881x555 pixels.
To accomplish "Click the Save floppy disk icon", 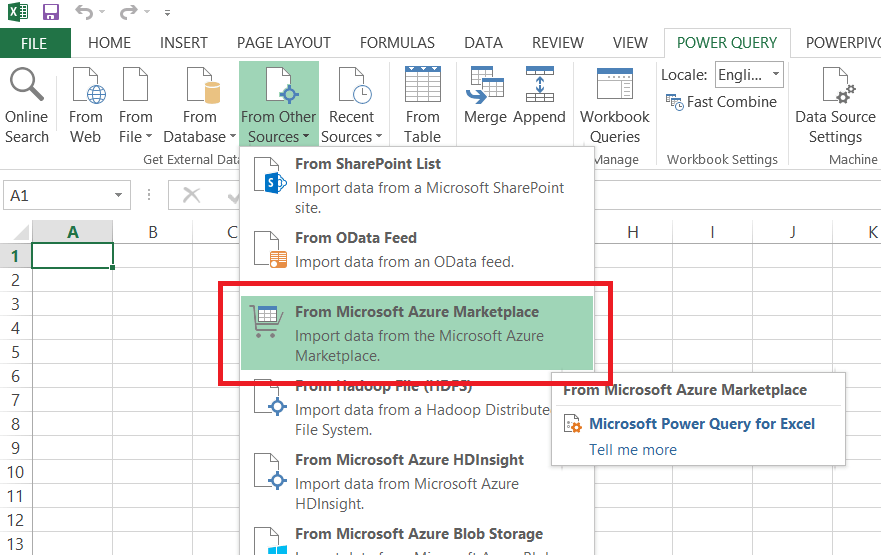I will pyautogui.click(x=51, y=12).
